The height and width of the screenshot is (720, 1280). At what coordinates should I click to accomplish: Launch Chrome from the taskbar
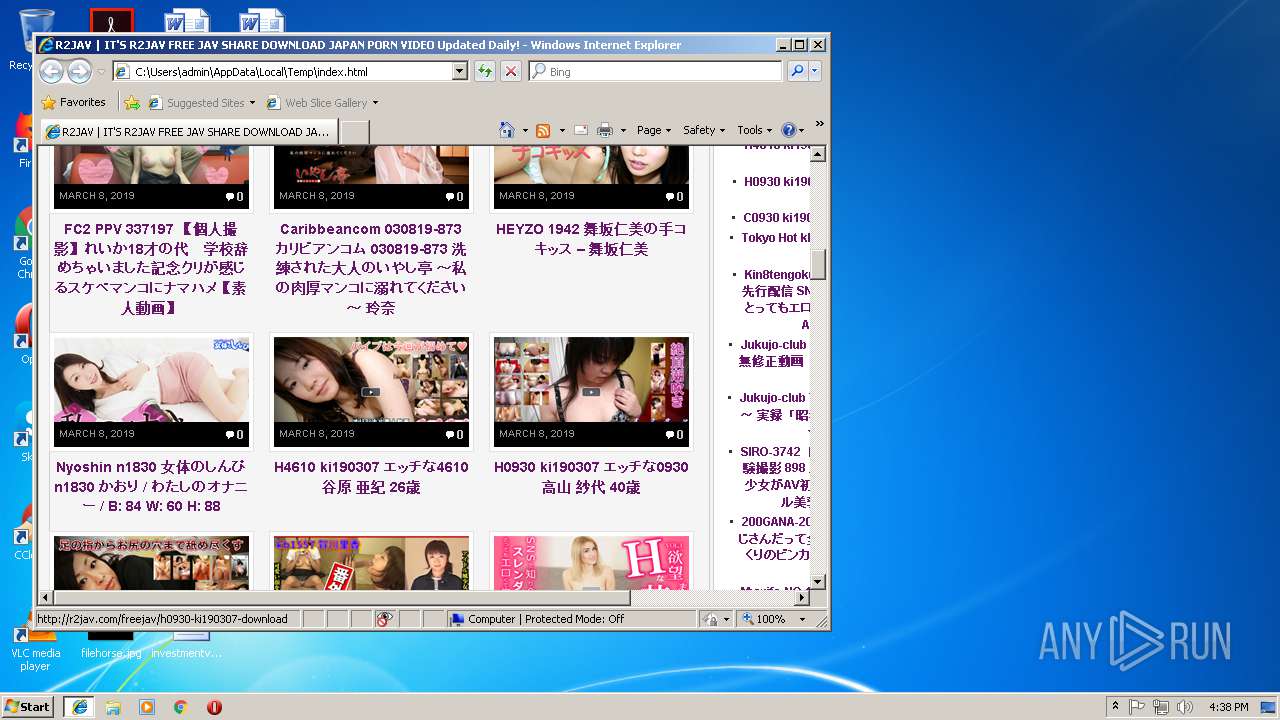180,706
